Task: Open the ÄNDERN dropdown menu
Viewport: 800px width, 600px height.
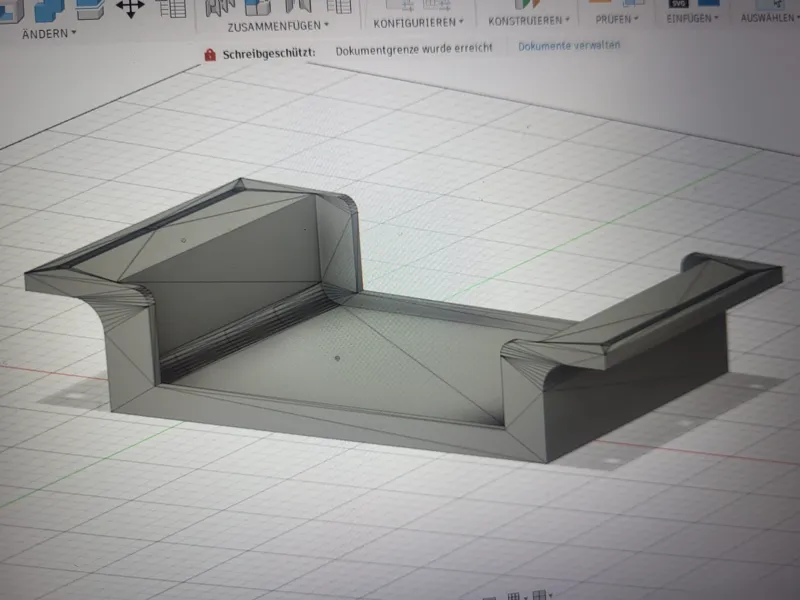Action: click(x=49, y=34)
